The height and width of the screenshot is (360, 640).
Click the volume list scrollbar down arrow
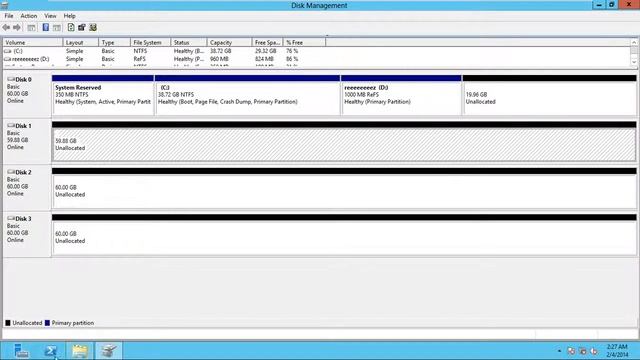click(634, 62)
